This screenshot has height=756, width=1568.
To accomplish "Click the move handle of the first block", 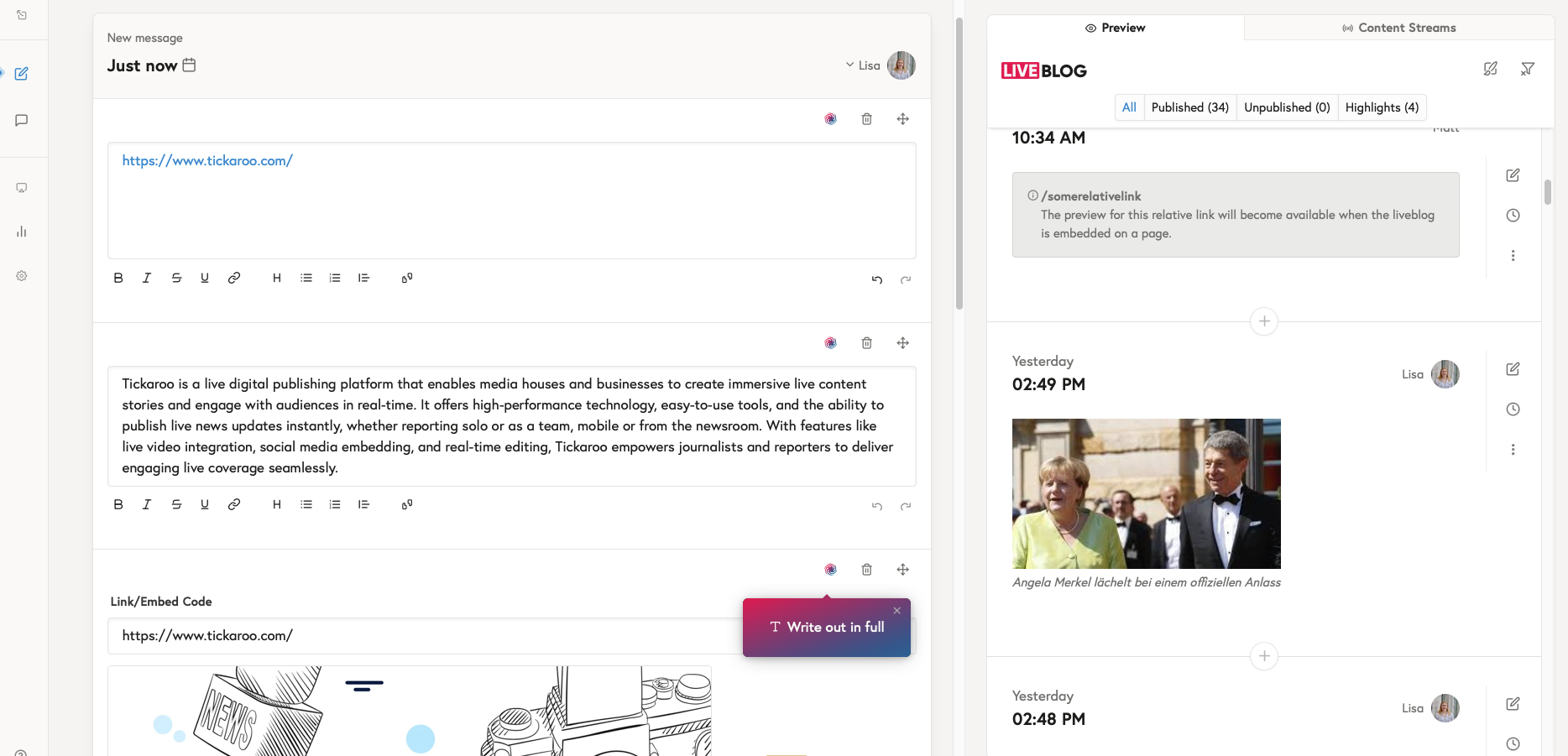I will click(x=903, y=119).
